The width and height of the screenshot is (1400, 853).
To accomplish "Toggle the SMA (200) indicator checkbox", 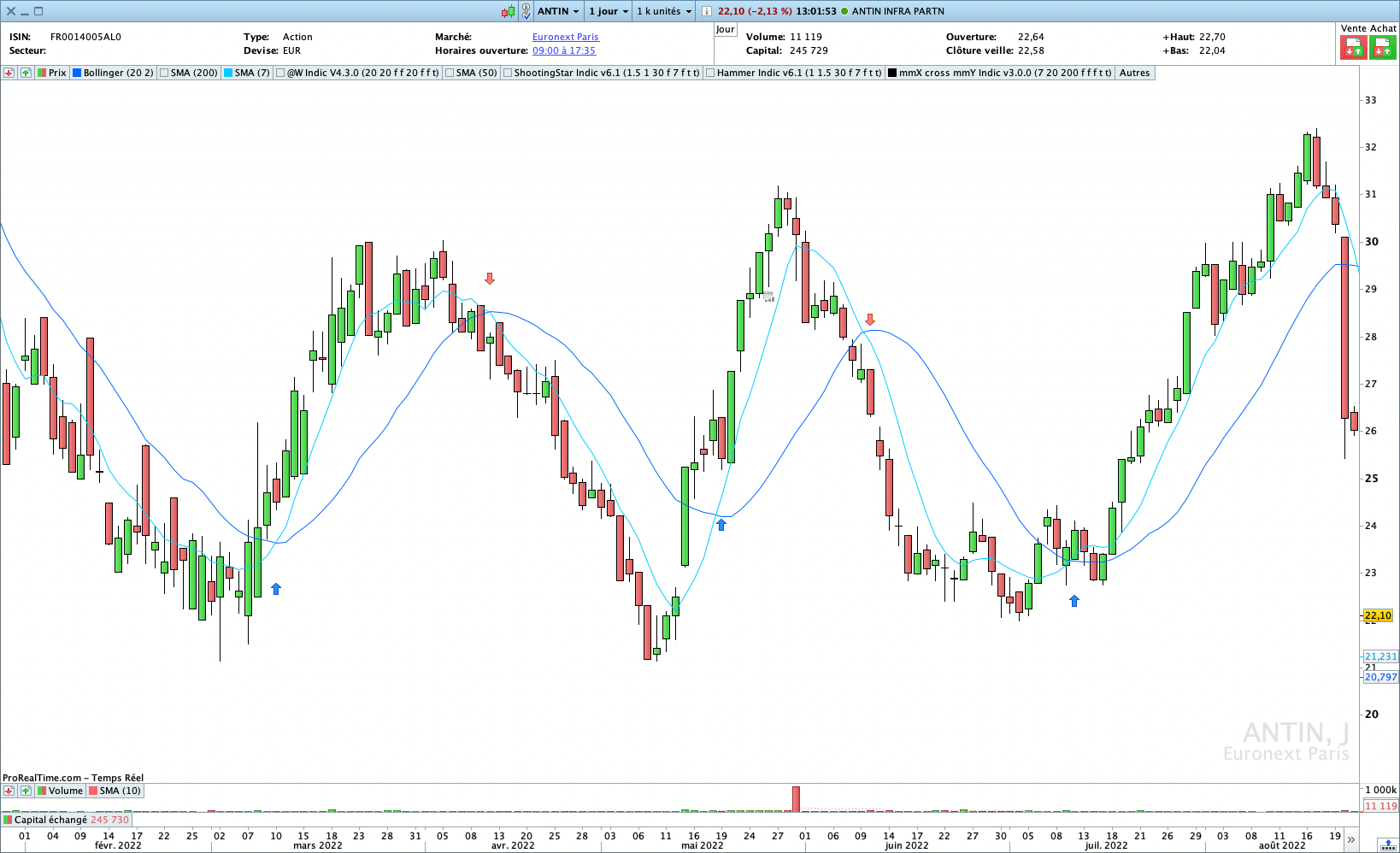I will tap(164, 73).
